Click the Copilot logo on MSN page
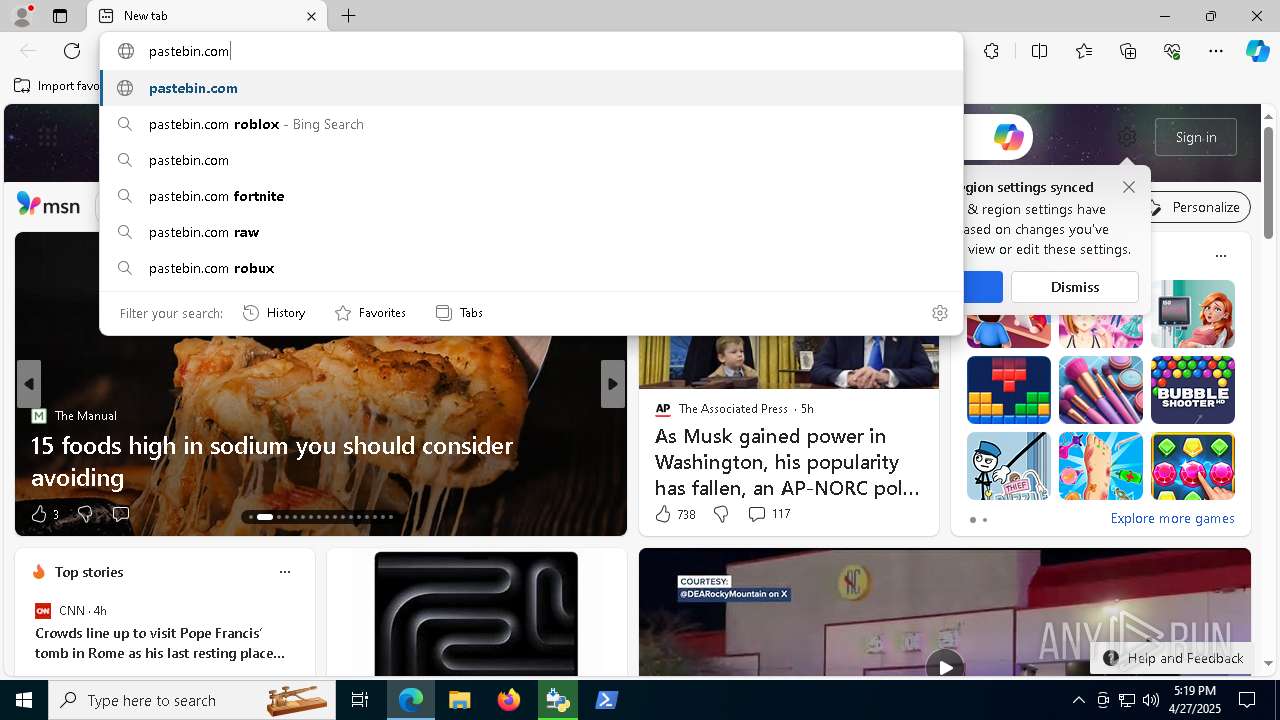The height and width of the screenshot is (720, 1280). click(1008, 137)
